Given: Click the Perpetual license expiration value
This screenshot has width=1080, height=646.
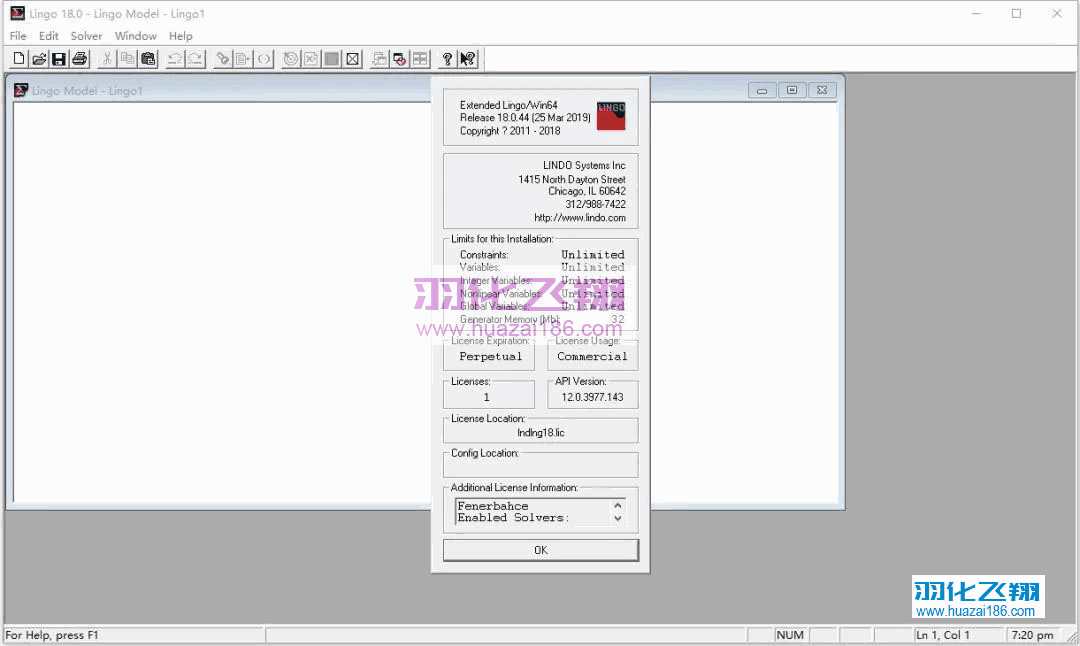Looking at the screenshot, I should coord(490,357).
